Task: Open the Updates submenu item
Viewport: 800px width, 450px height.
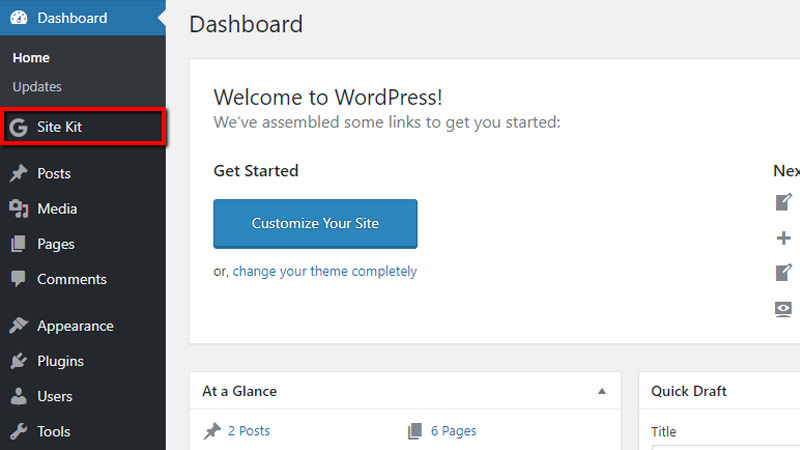Action: pyautogui.click(x=37, y=87)
